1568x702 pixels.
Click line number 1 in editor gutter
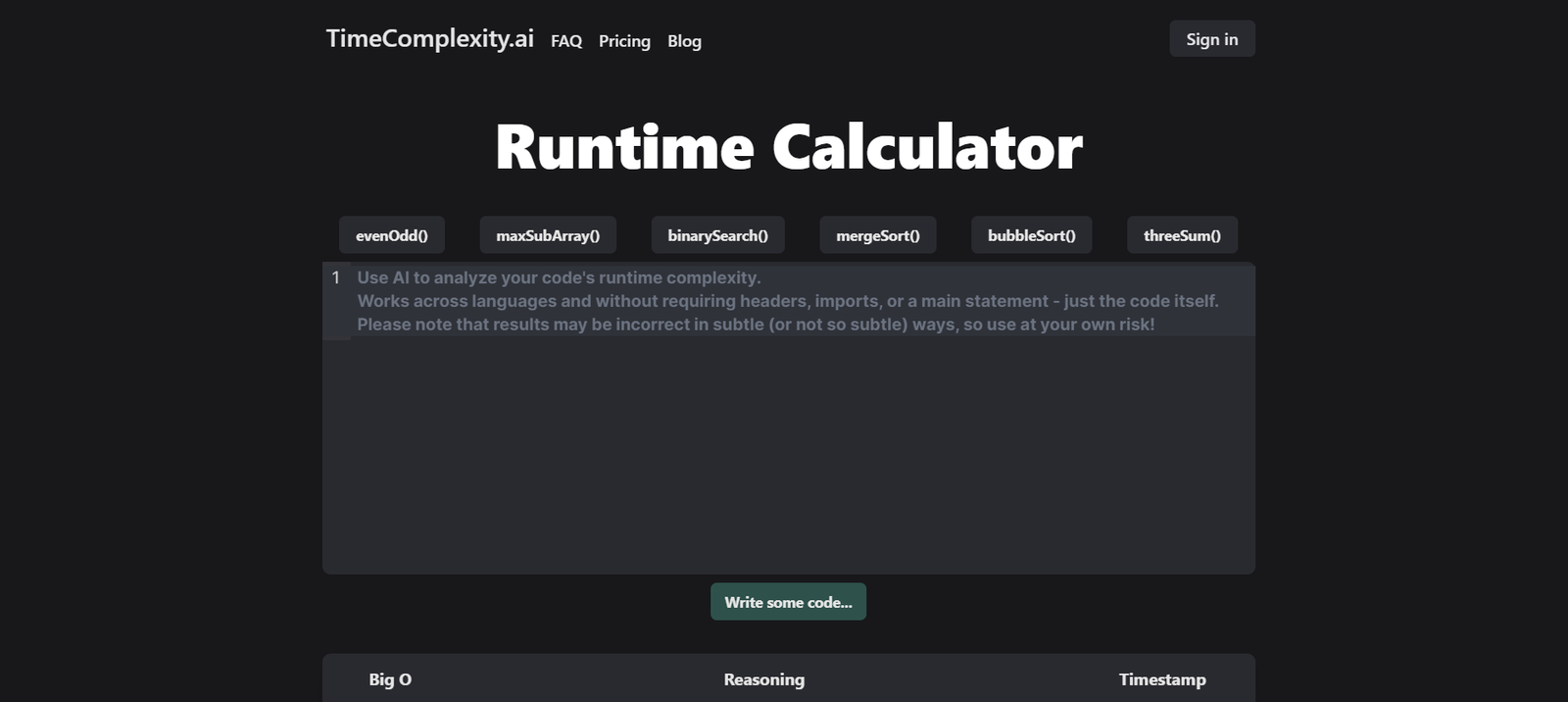pyautogui.click(x=336, y=277)
